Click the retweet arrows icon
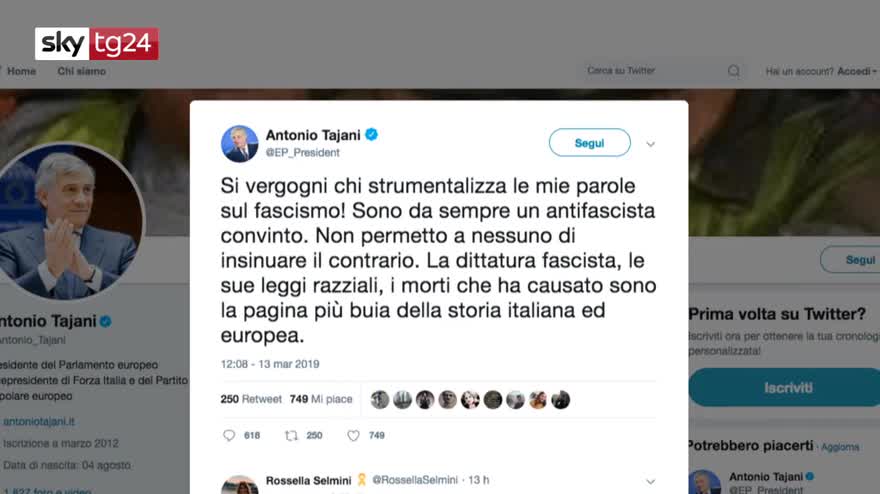The width and height of the screenshot is (880, 494). click(291, 435)
